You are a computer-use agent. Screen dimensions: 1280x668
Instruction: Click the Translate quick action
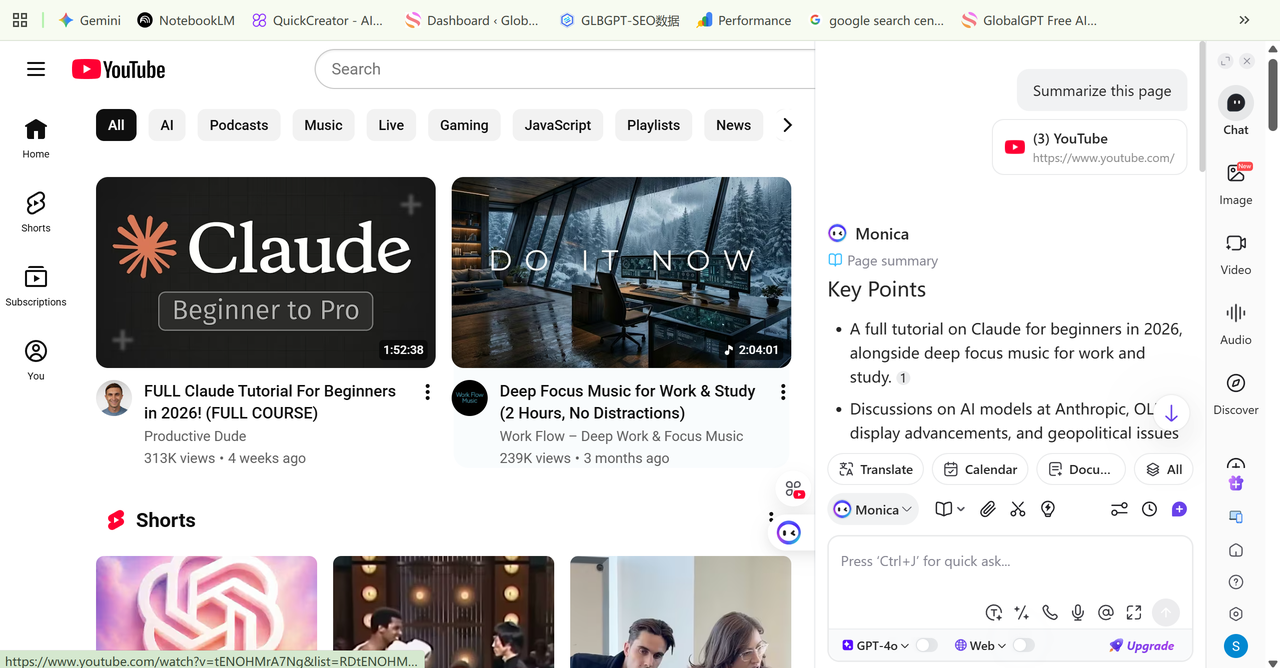point(876,469)
